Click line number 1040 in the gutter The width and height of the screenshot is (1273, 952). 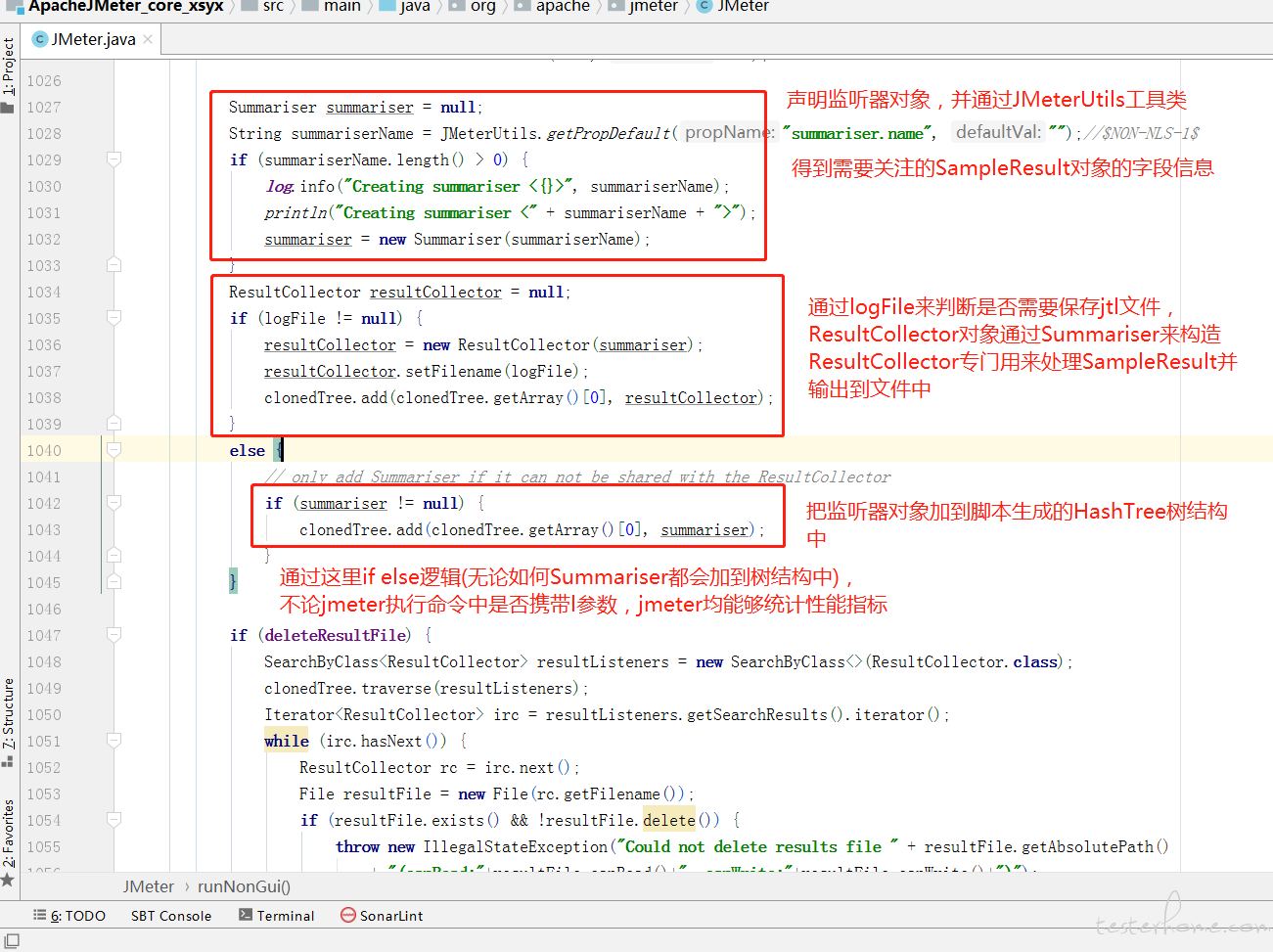pyautogui.click(x=44, y=450)
